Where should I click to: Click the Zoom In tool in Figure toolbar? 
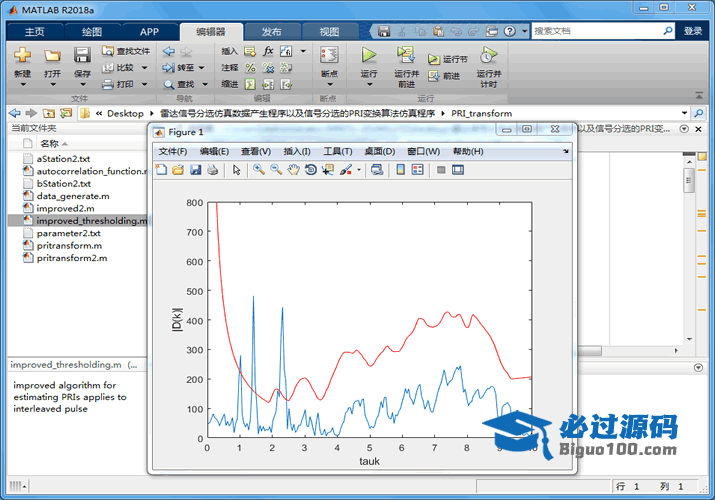[258, 170]
